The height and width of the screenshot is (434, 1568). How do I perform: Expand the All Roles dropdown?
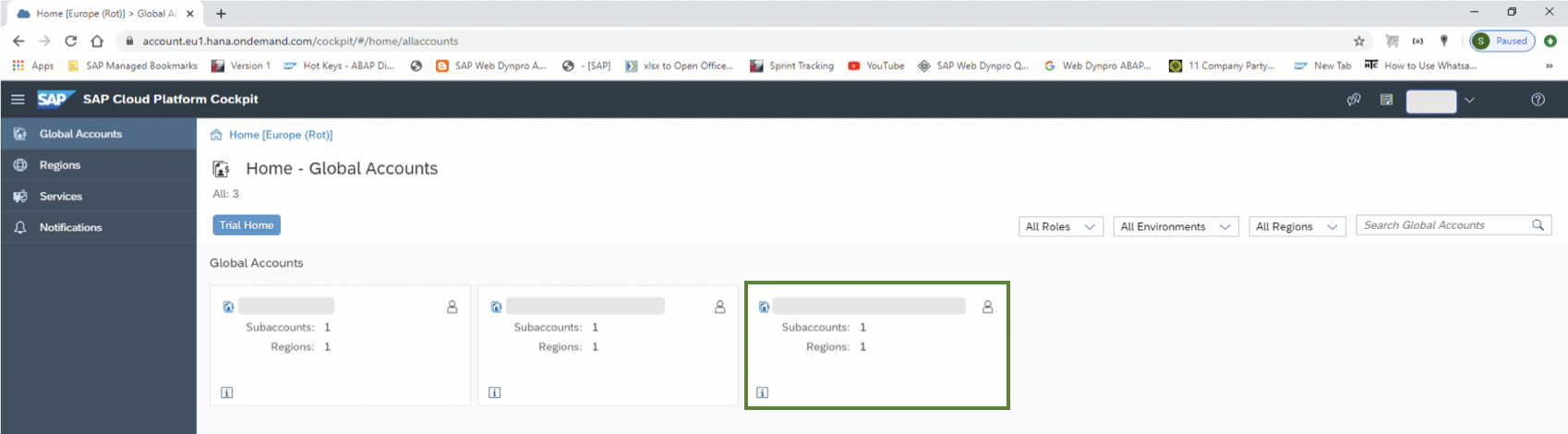(x=1060, y=226)
